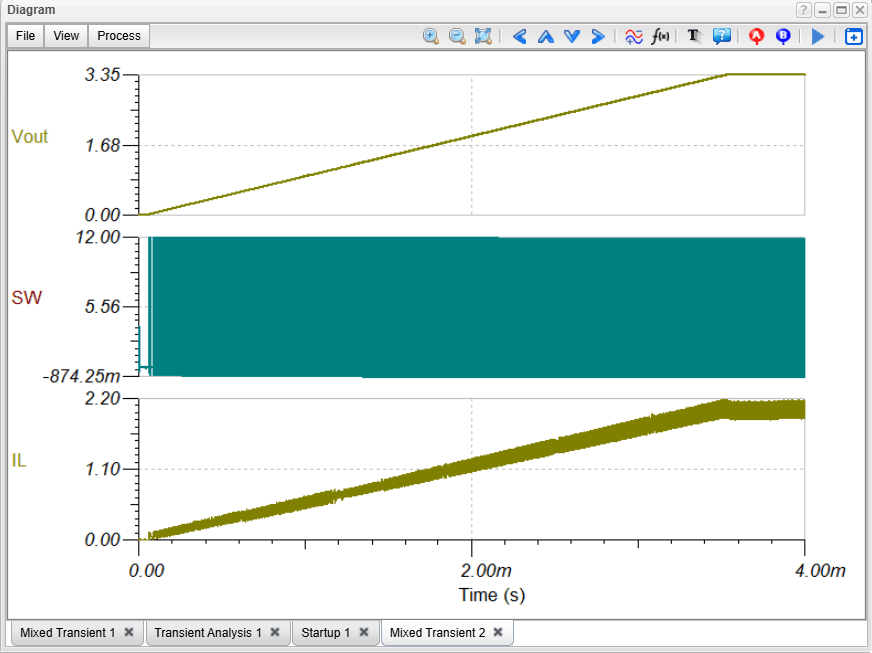Click the zoom to fit icon
The height and width of the screenshot is (653, 872).
(483, 36)
